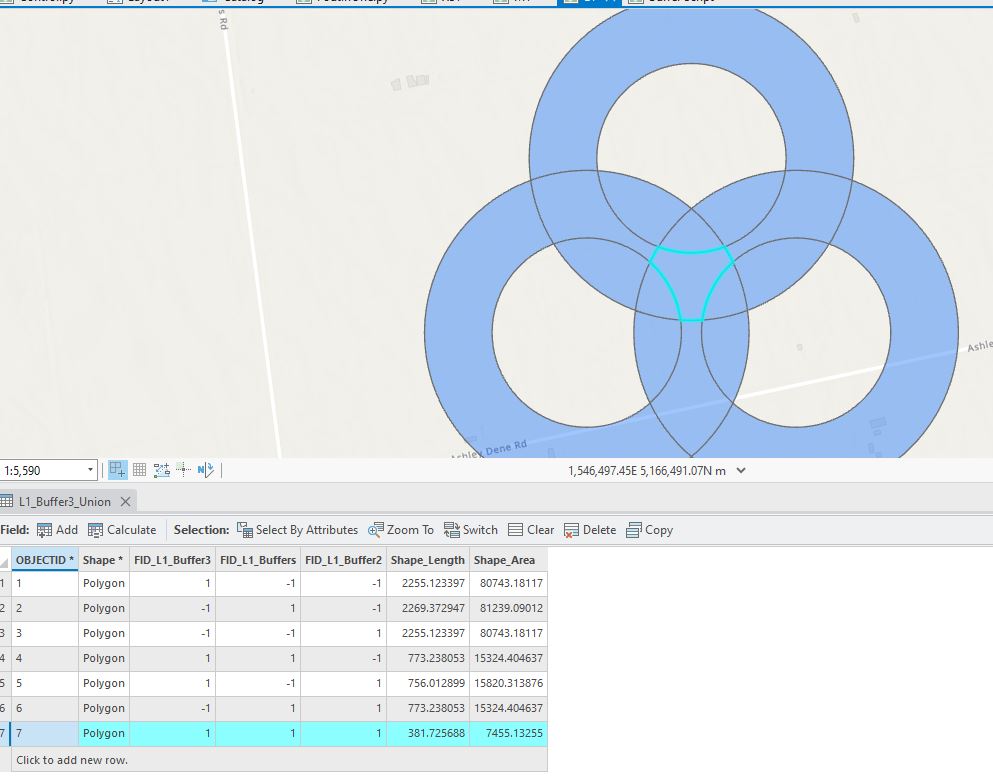Click the FID_L1_Buffers cell in row 2
Image resolution: width=993 pixels, height=780 pixels.
coord(258,608)
